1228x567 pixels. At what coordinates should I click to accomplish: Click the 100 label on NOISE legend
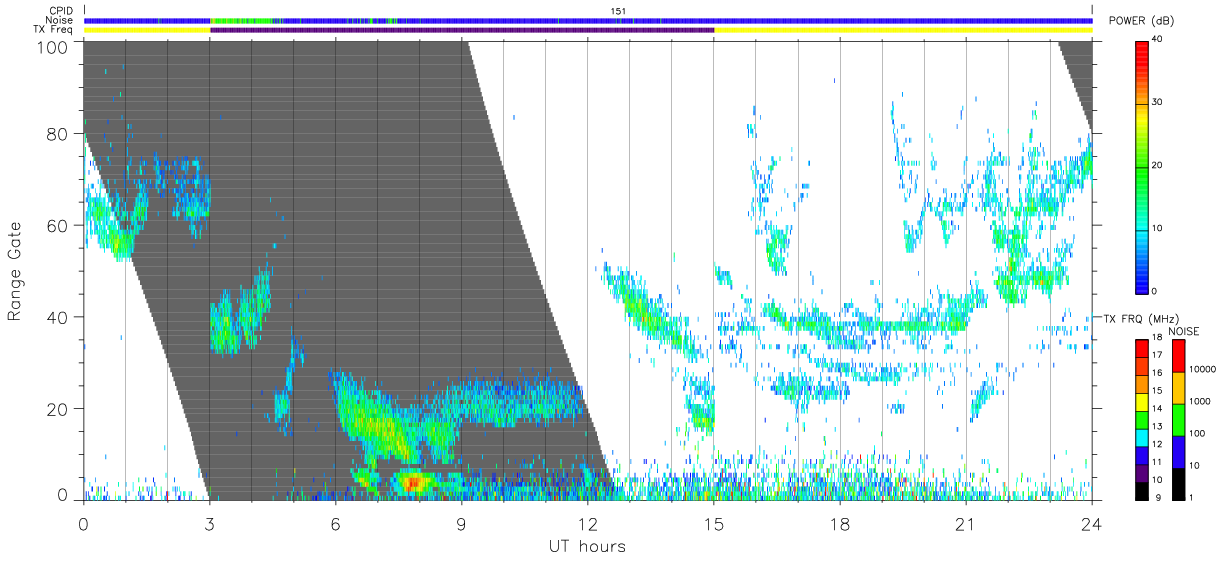(x=1197, y=434)
